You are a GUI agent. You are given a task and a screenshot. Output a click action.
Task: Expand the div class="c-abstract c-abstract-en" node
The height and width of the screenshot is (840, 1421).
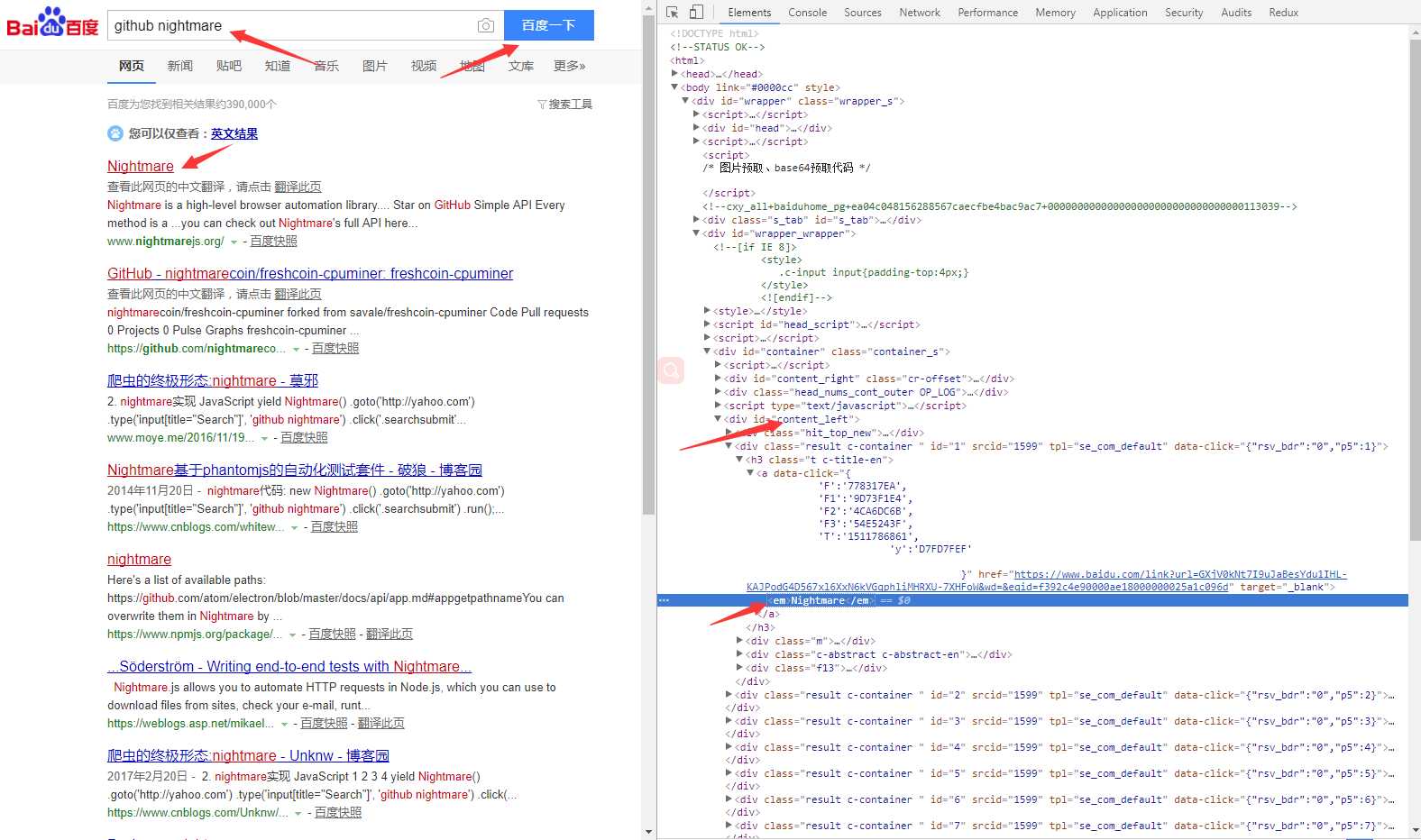[739, 654]
